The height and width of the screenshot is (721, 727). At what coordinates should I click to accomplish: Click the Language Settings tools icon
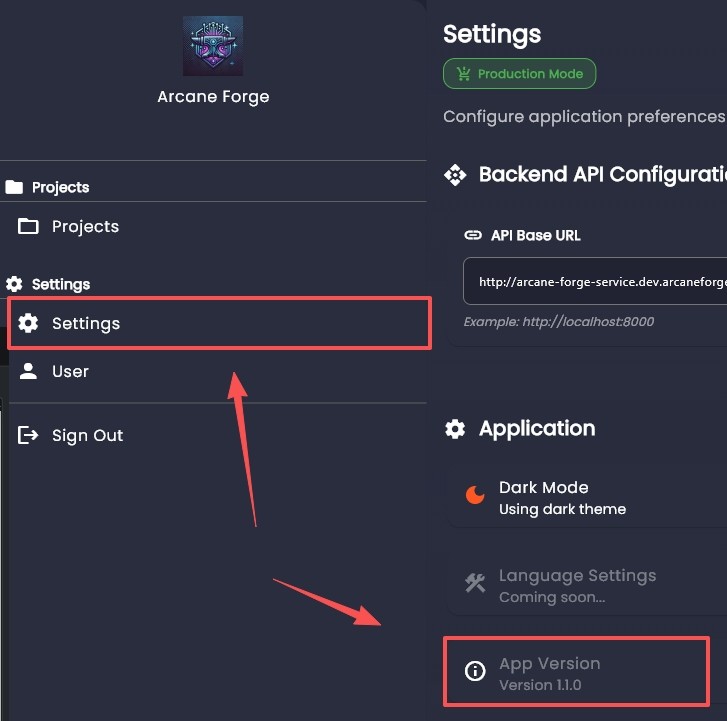coord(475,584)
